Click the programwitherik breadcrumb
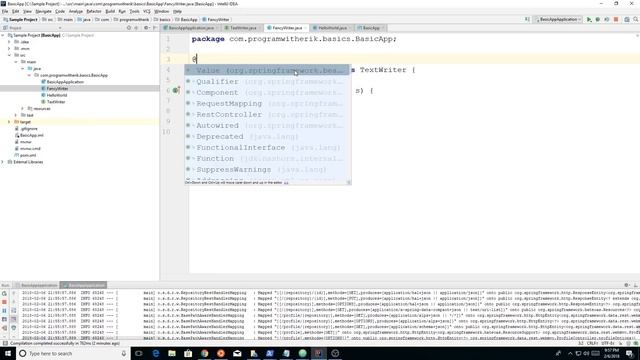Screen dimensions: 640x360 click(131, 20)
